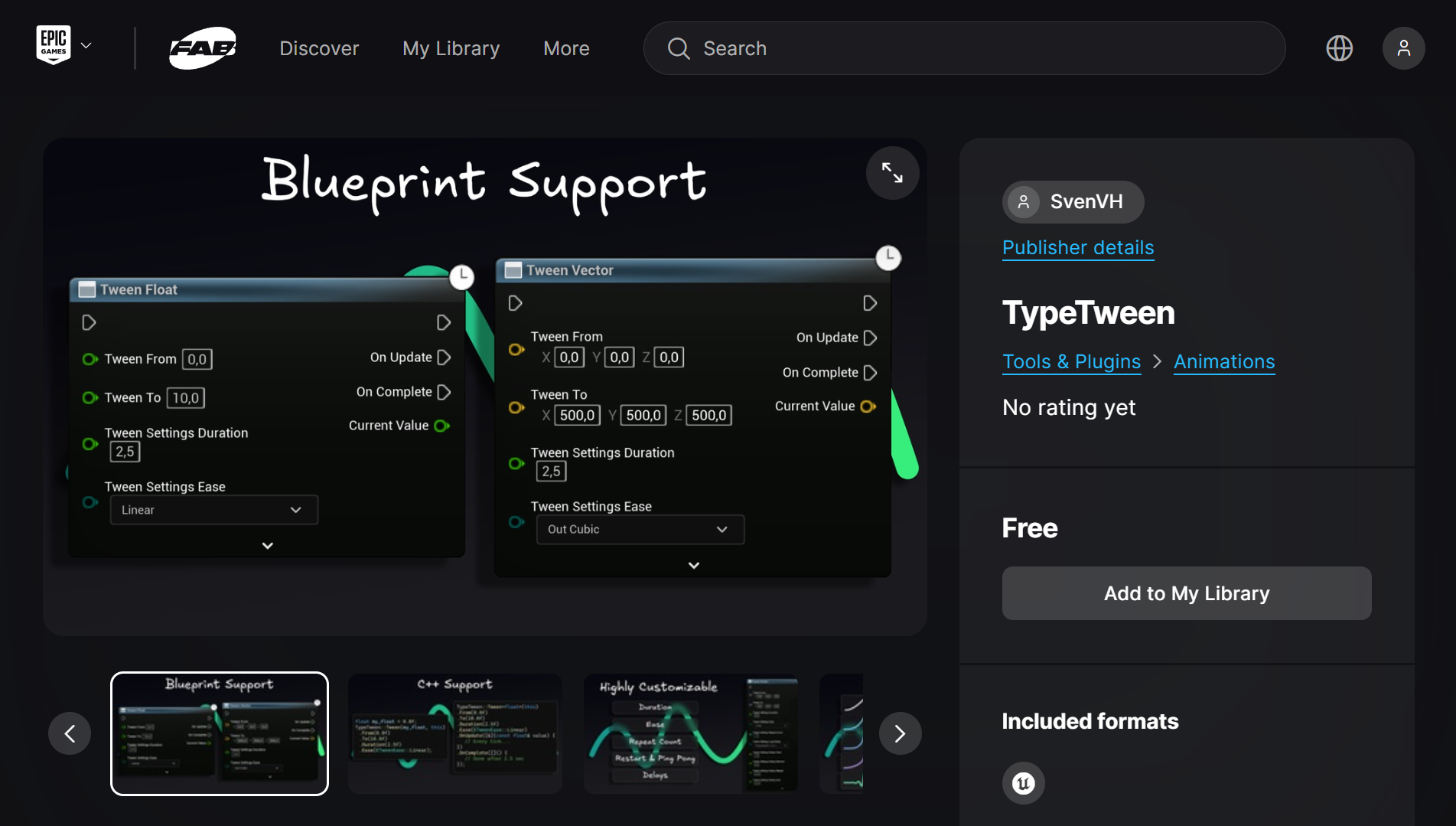
Task: Click Add to My Library button
Action: 1187,593
